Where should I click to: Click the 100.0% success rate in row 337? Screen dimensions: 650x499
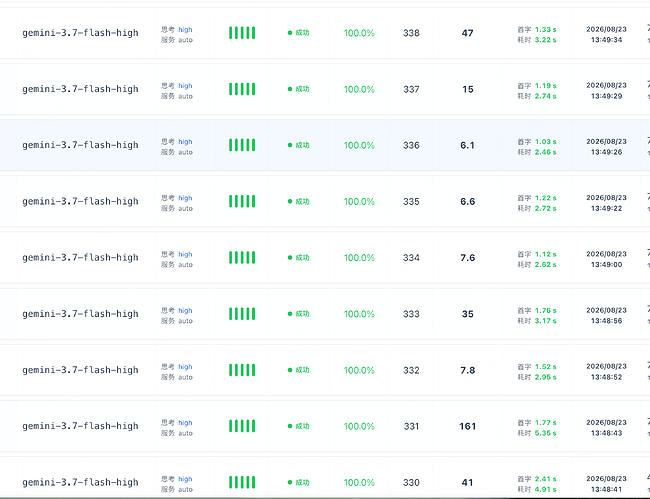(x=359, y=89)
